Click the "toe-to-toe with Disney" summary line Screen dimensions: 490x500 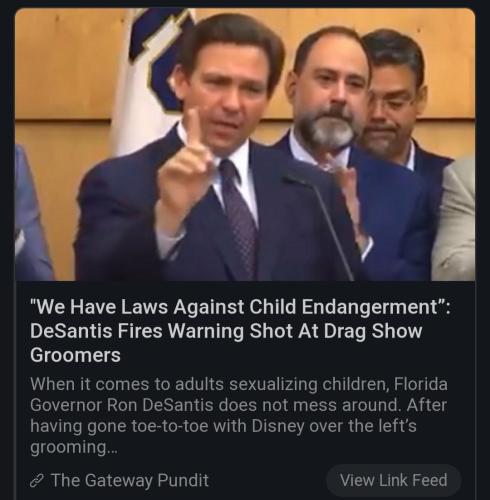click(x=223, y=426)
